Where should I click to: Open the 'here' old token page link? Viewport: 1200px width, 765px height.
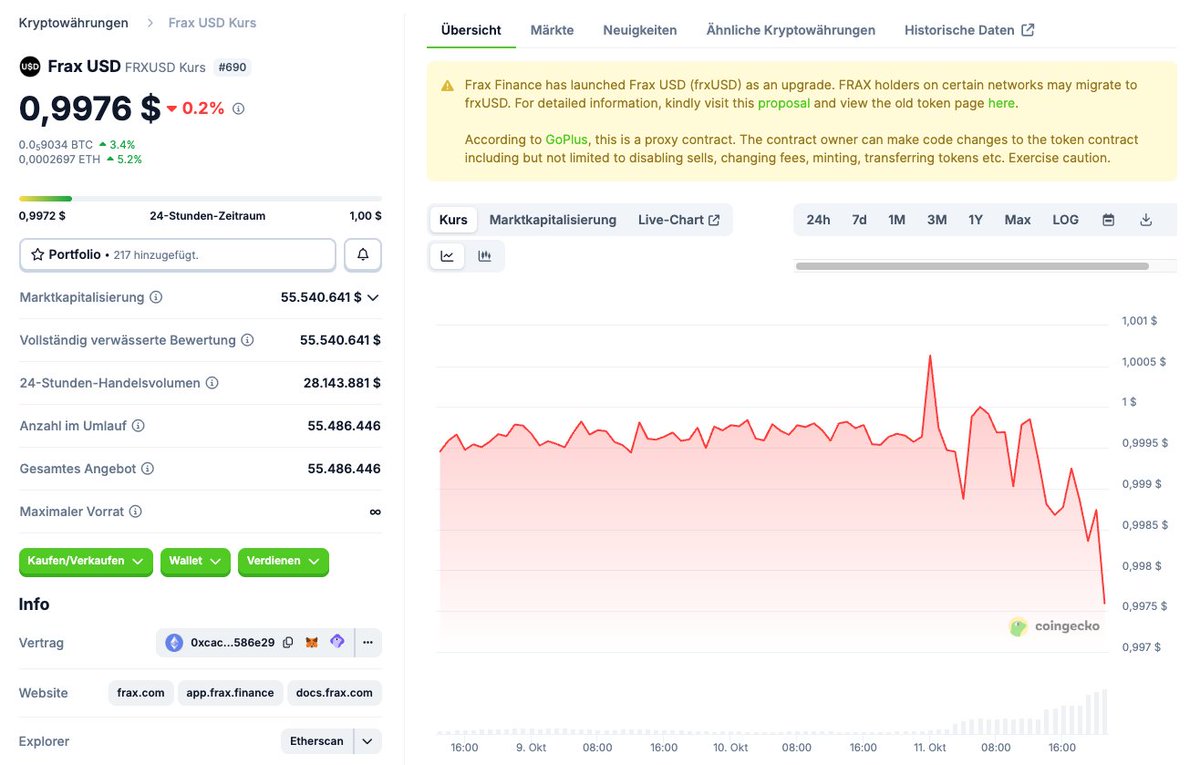click(1001, 103)
